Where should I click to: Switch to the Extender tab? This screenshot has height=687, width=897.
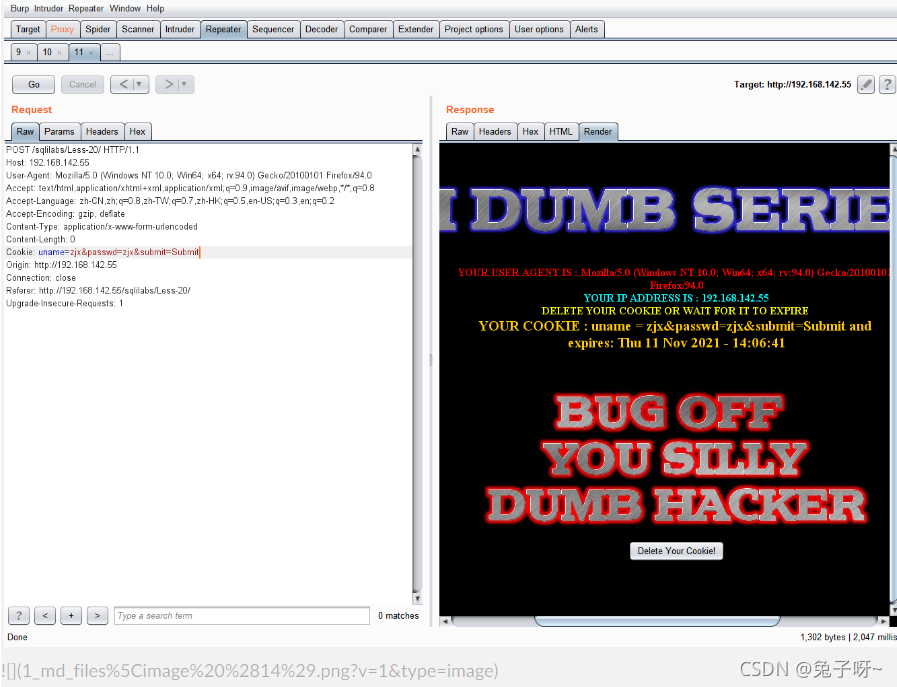[x=416, y=29]
